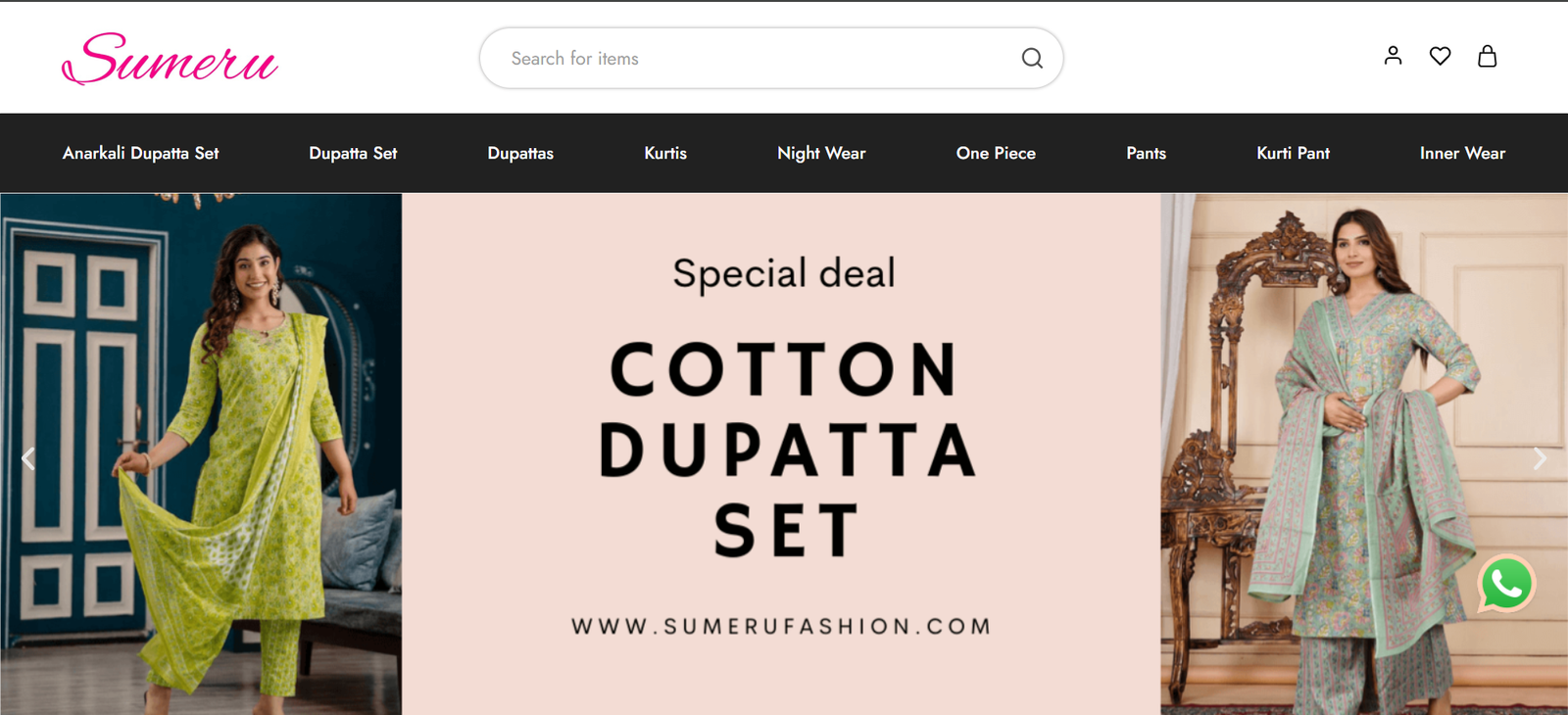This screenshot has width=1568, height=715.
Task: Open the user account icon
Action: click(1393, 56)
